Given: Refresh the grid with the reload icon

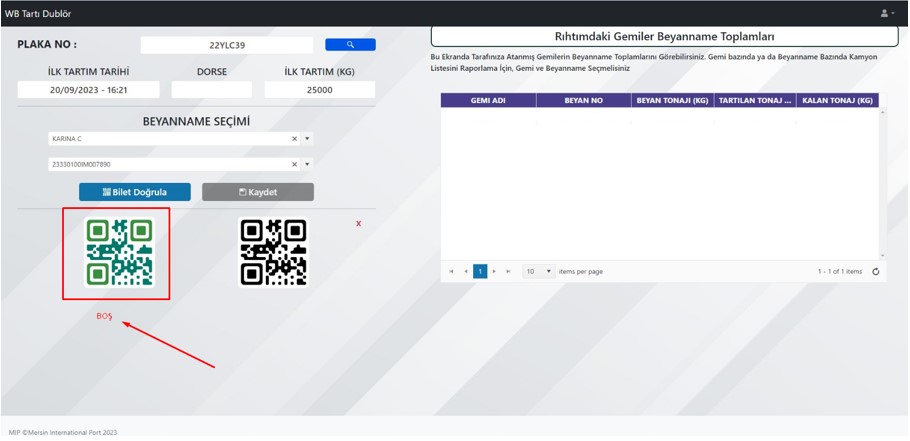Looking at the screenshot, I should (x=876, y=272).
